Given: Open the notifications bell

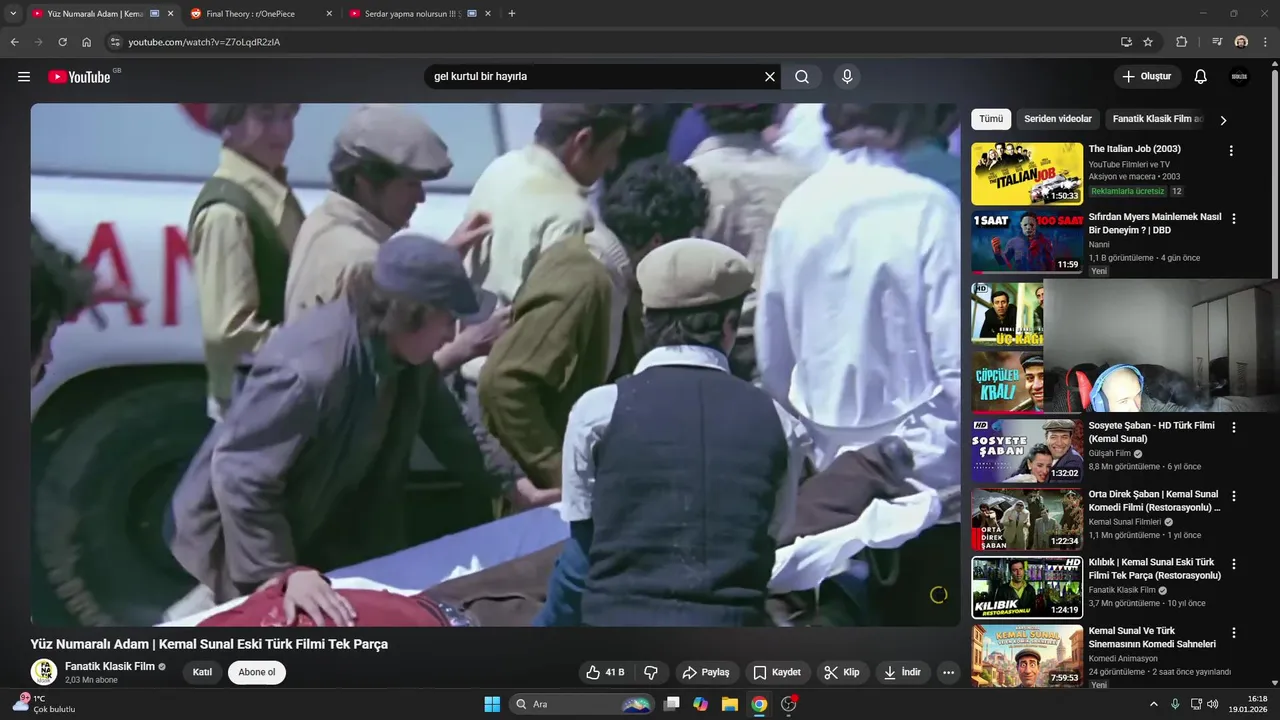Looking at the screenshot, I should pos(1201,77).
